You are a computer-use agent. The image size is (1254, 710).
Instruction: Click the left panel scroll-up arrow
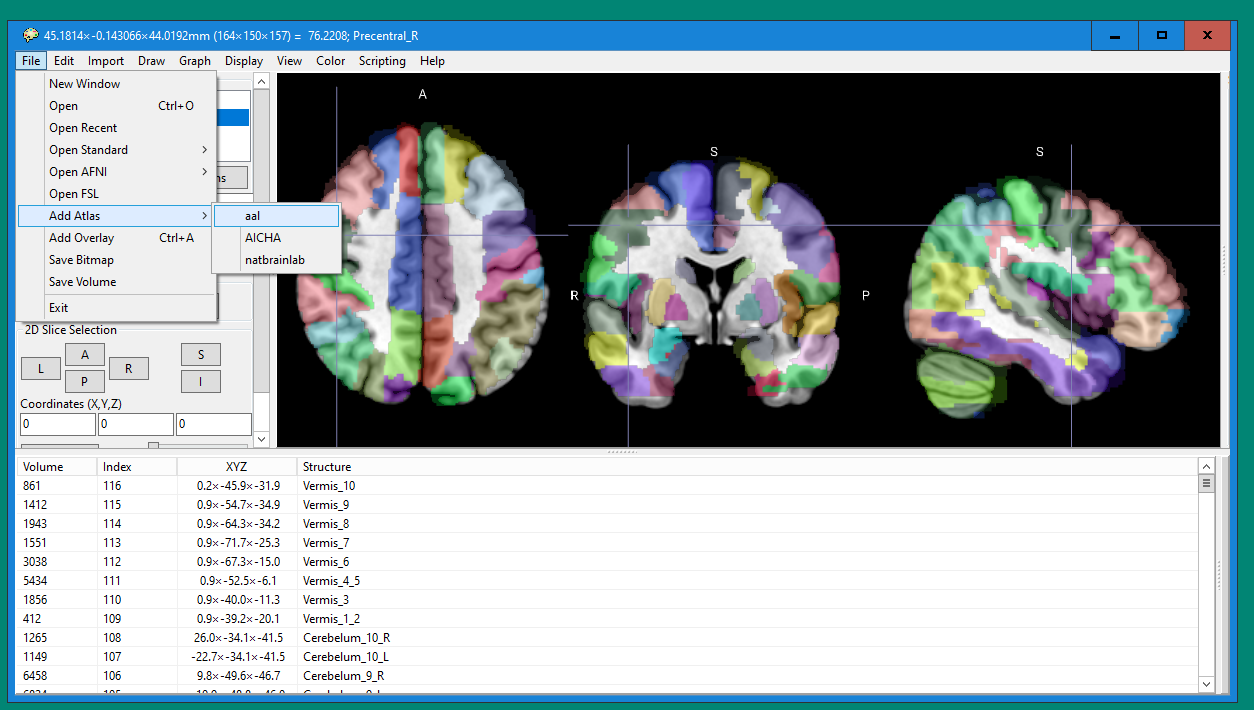pos(261,82)
